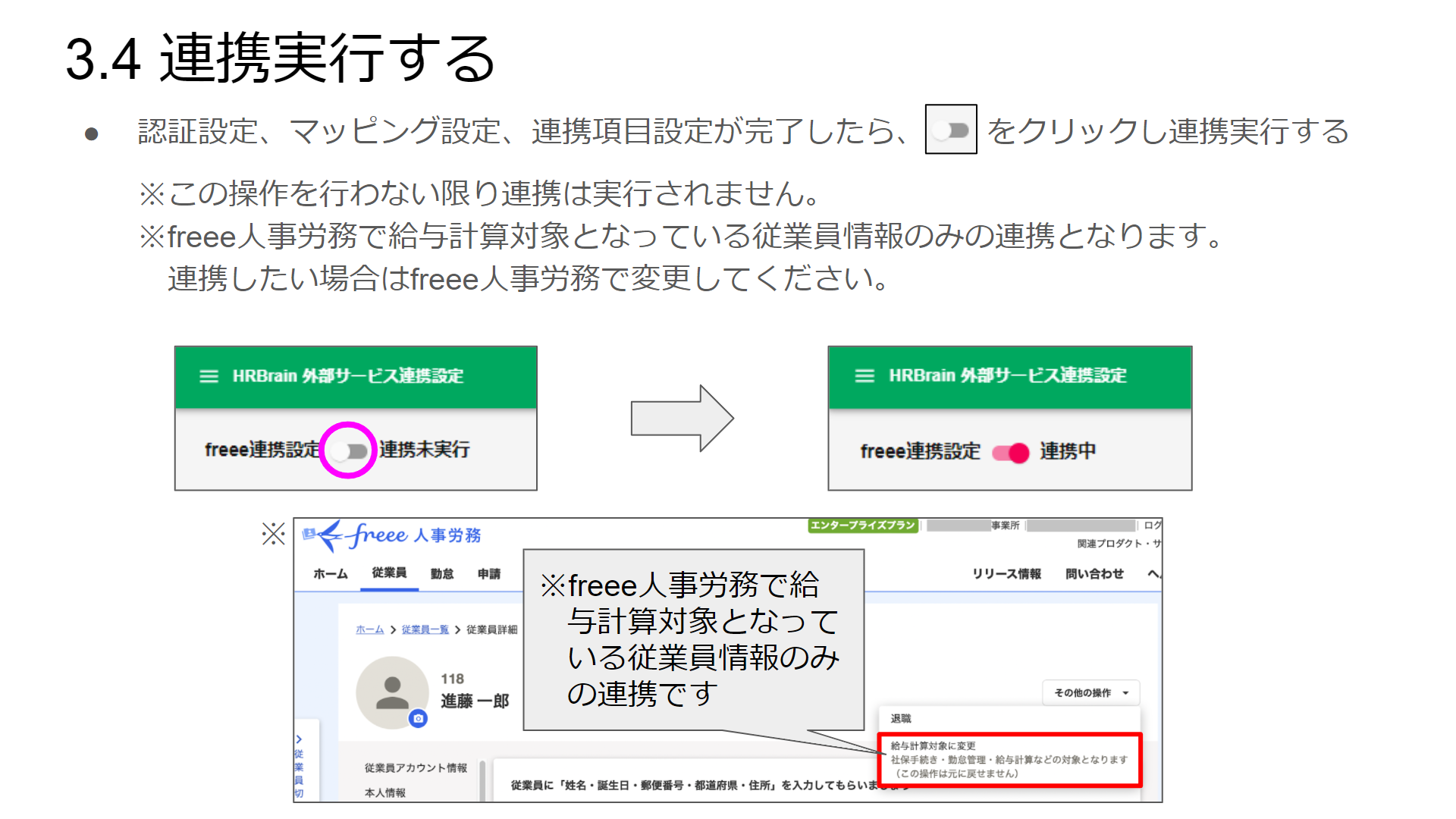Click the employee profile avatar picture

(x=392, y=692)
